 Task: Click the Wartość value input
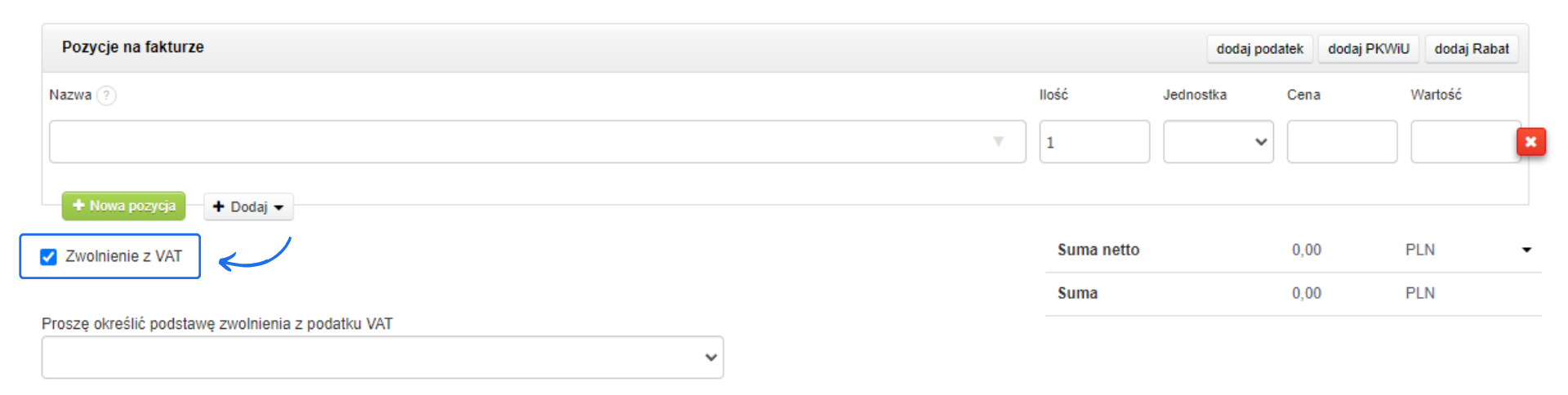(x=1463, y=142)
